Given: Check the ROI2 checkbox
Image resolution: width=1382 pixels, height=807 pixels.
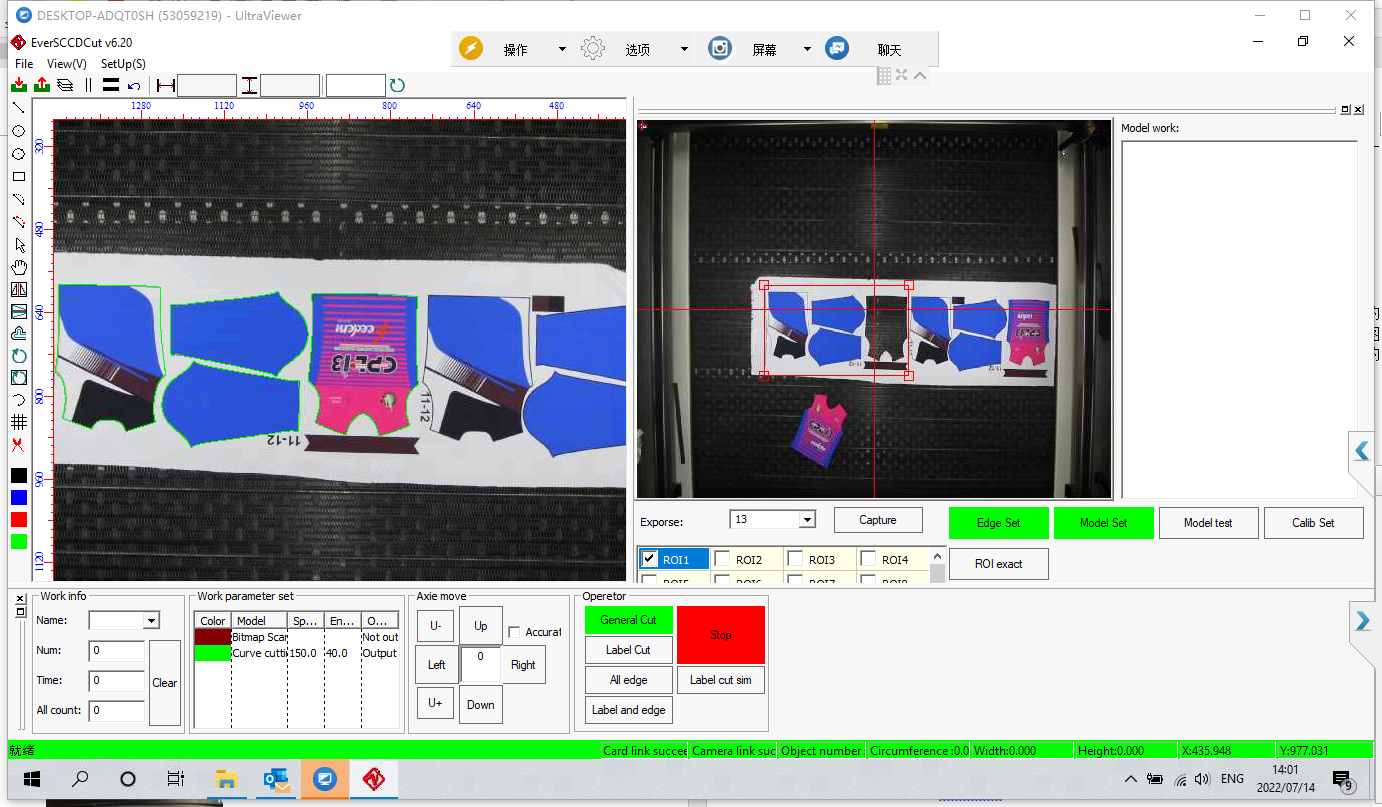Looking at the screenshot, I should 722,559.
